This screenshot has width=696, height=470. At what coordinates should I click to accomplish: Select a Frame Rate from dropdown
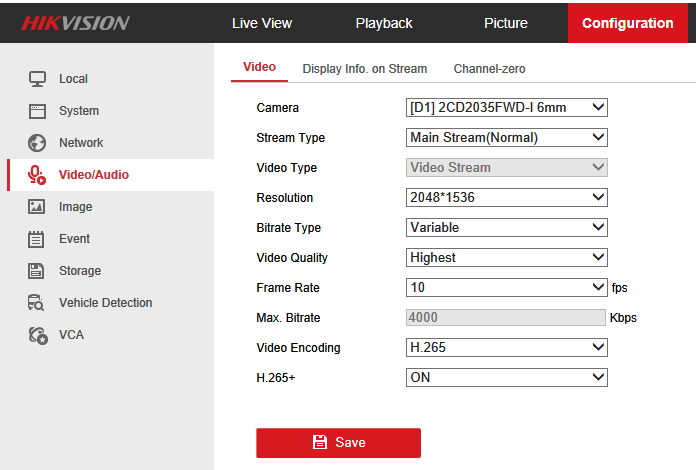tap(507, 287)
